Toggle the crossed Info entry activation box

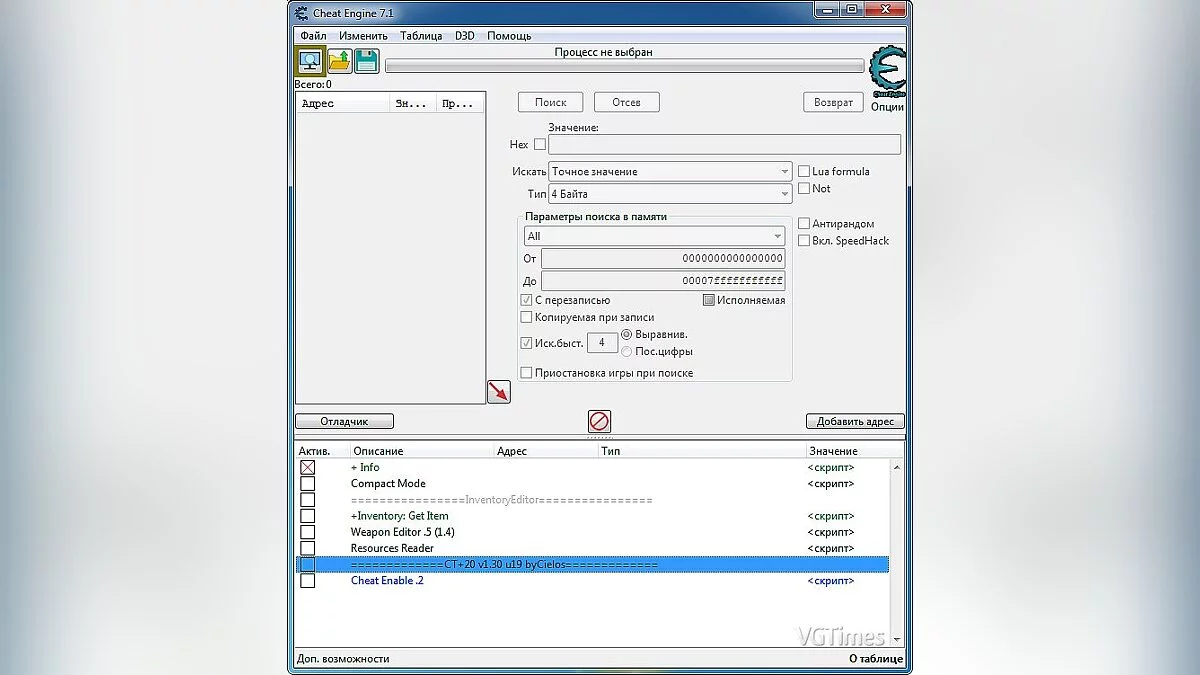click(308, 467)
